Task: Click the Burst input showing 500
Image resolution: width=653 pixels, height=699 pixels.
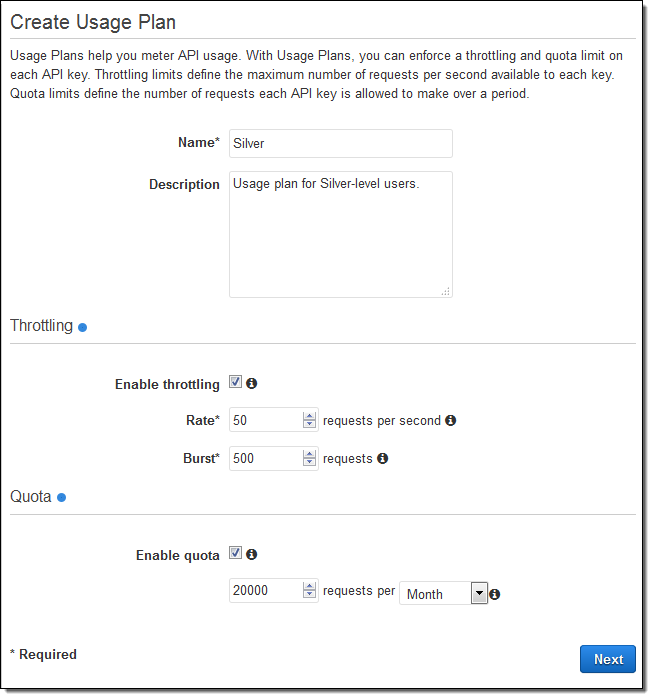Action: tap(265, 459)
